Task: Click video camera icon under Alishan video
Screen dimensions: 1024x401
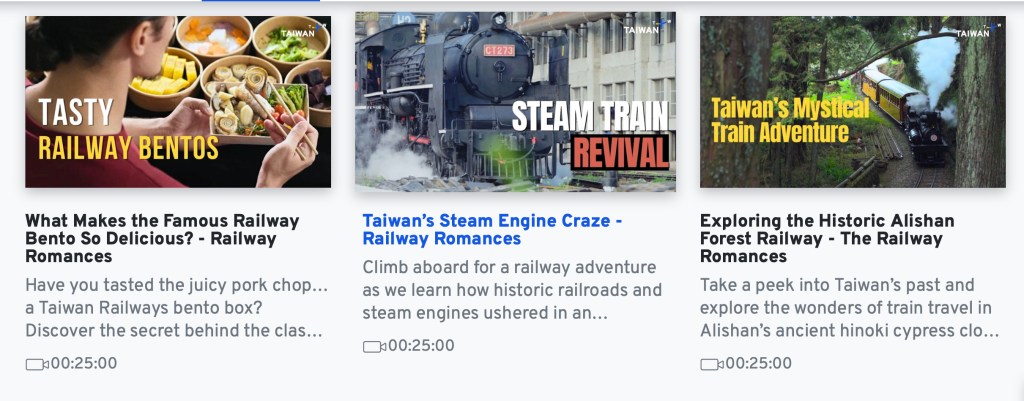Action: (712, 364)
